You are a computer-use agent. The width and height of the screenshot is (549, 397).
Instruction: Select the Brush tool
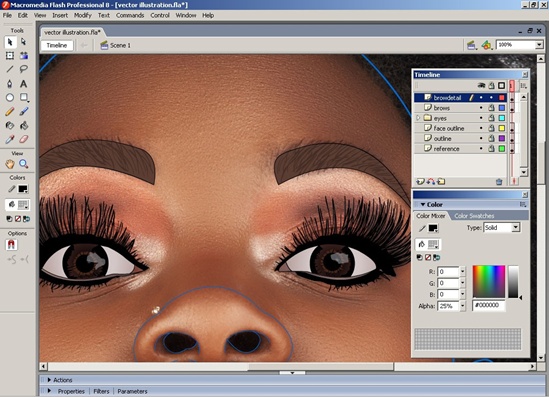(x=23, y=111)
